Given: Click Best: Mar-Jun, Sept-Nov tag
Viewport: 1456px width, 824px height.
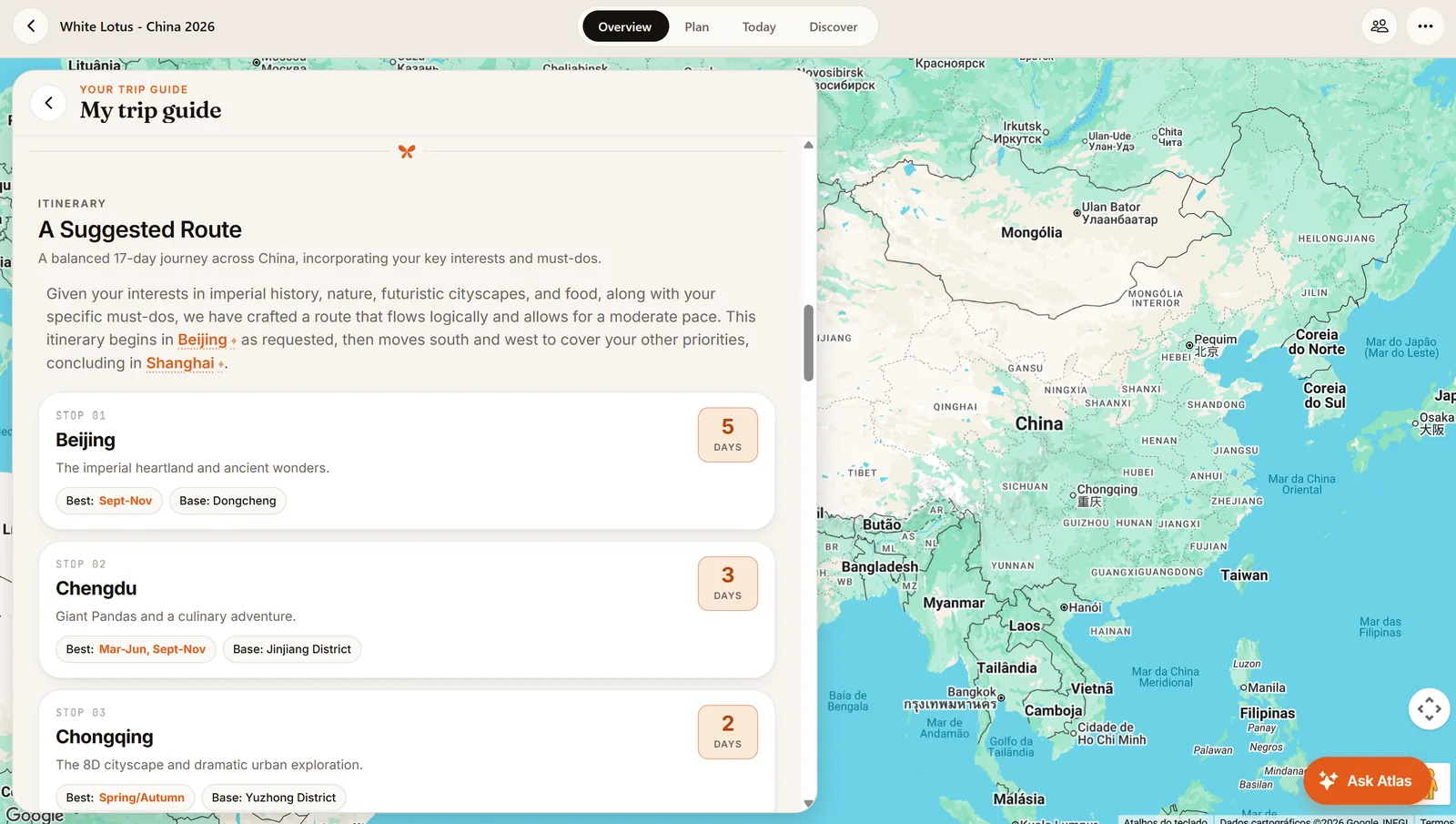Looking at the screenshot, I should pyautogui.click(x=136, y=649).
